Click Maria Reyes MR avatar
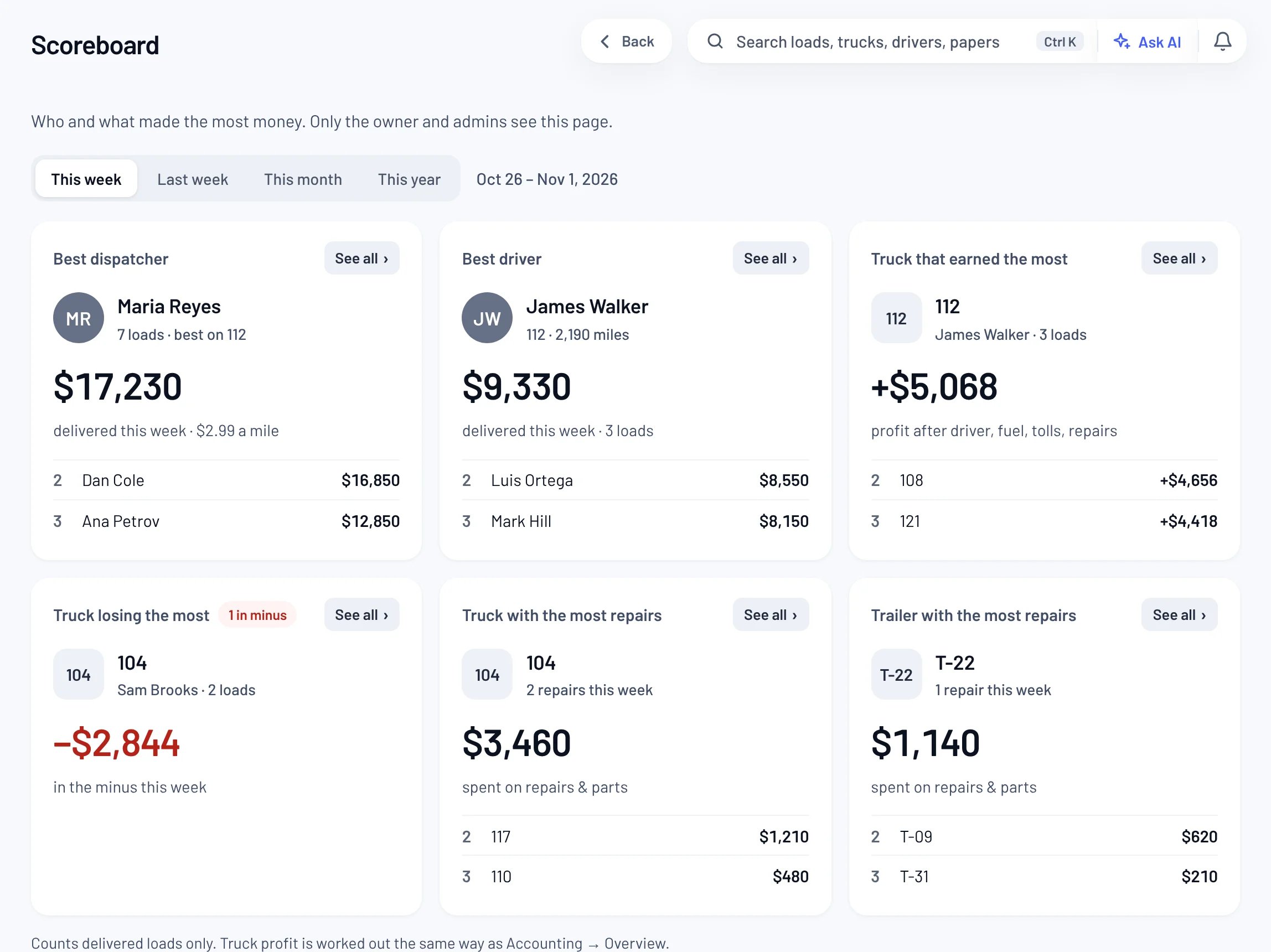1271x952 pixels. tap(79, 318)
